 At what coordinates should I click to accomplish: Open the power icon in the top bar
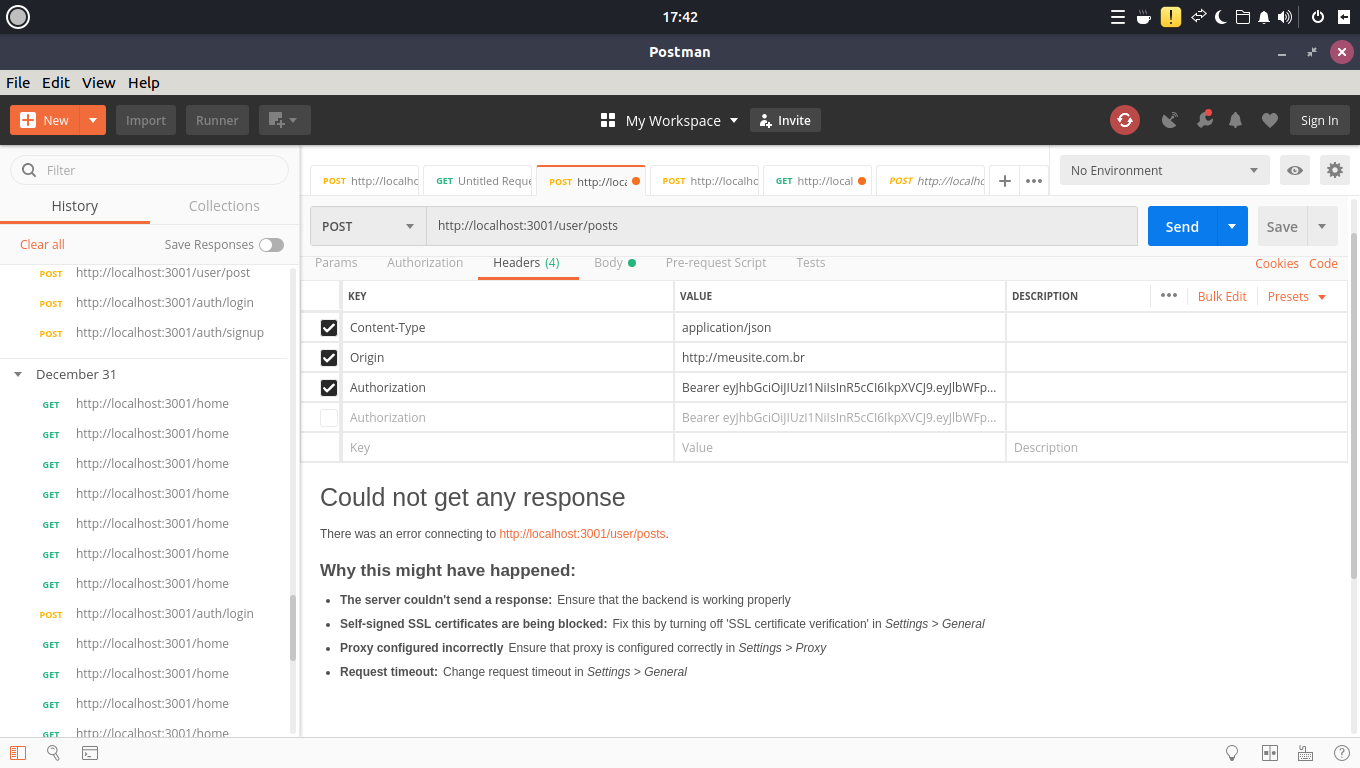point(1318,17)
